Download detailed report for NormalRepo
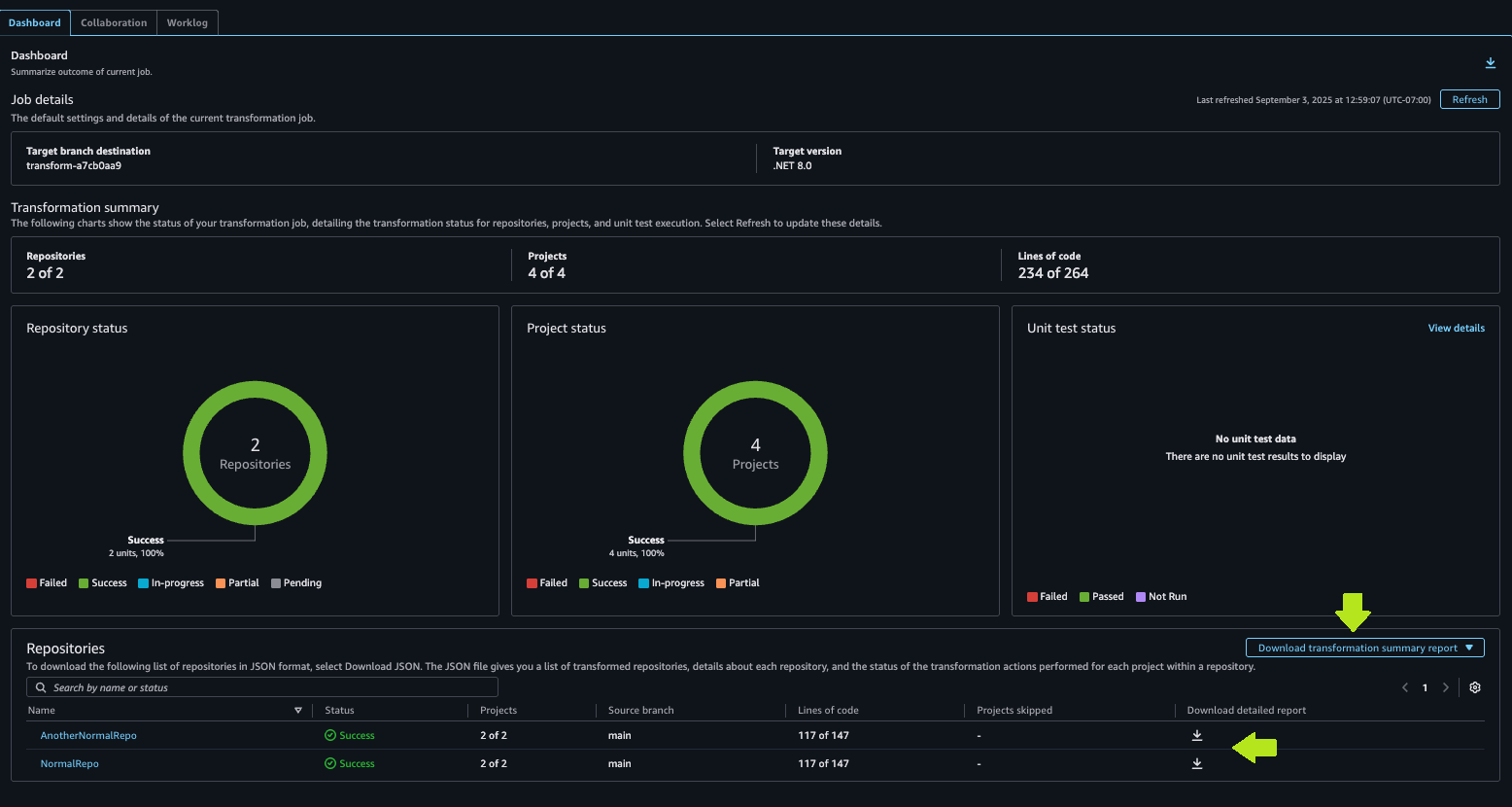The width and height of the screenshot is (1512, 807). click(x=1196, y=763)
